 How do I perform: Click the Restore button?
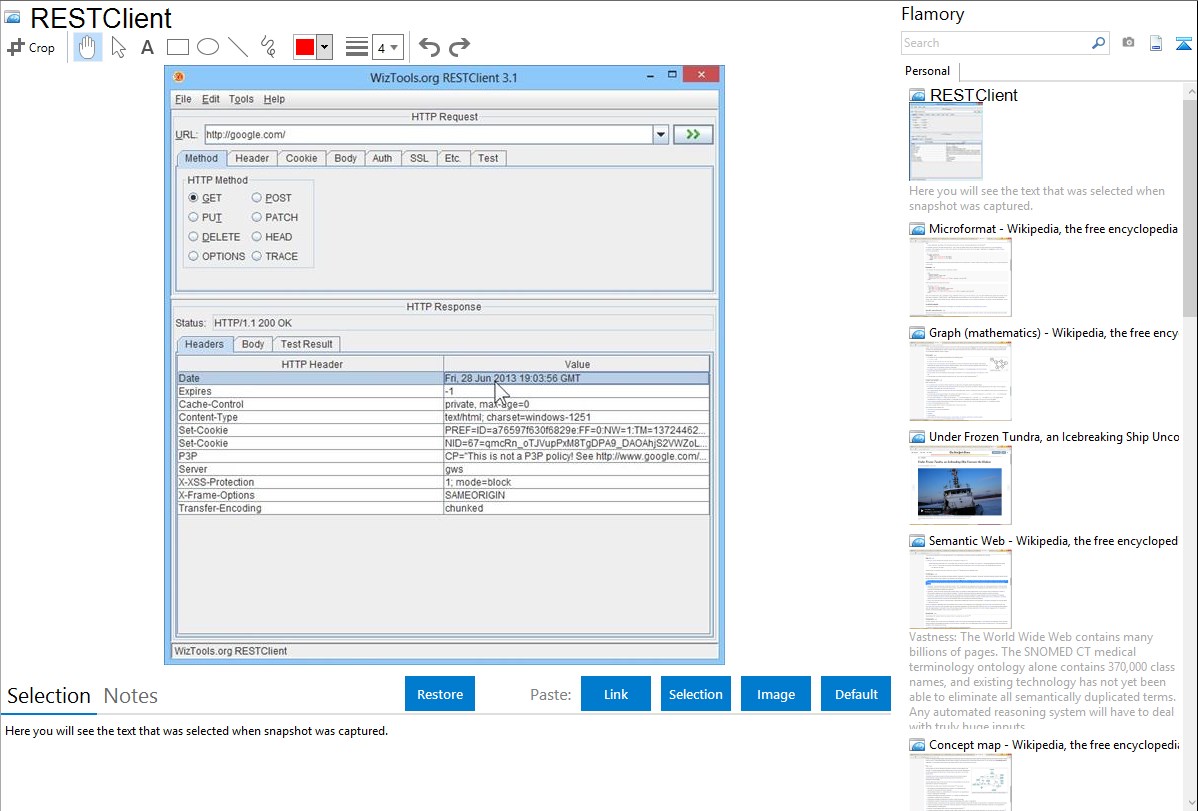coord(440,694)
